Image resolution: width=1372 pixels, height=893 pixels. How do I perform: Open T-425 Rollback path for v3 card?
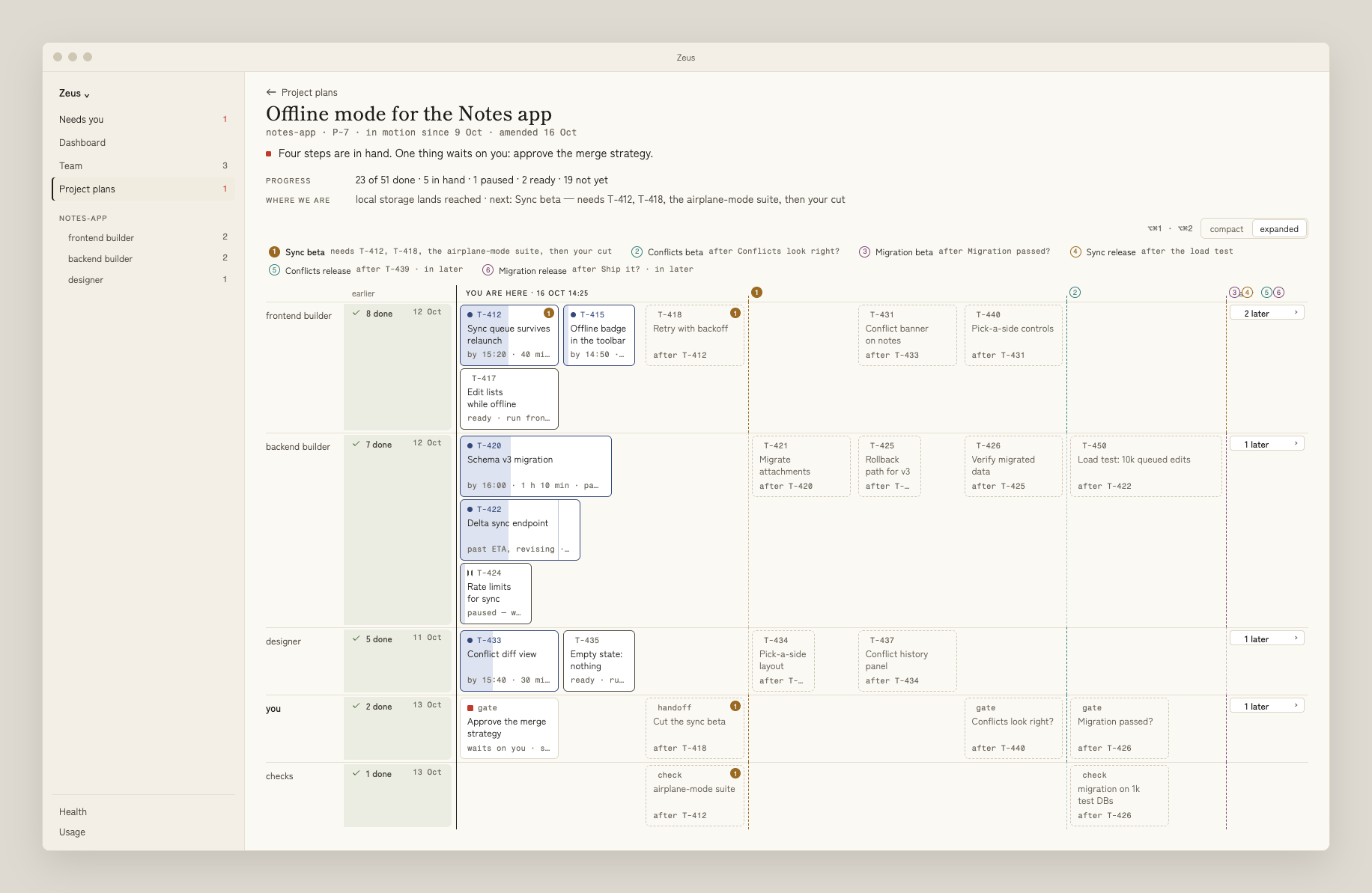890,466
